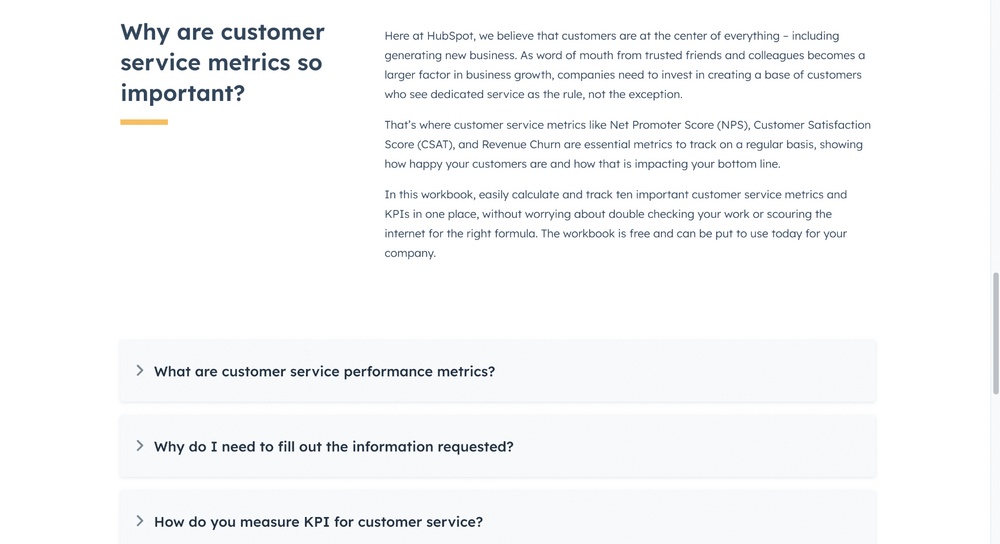Click scrollbar track above the thumb
Image resolution: width=1000 pixels, height=544 pixels.
coord(996,136)
